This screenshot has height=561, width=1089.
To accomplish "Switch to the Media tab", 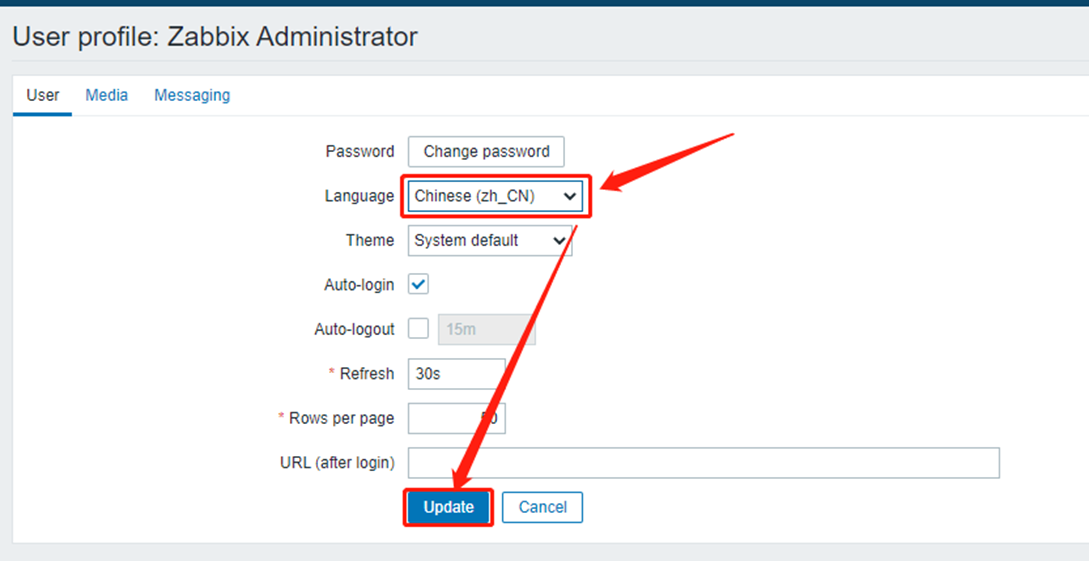I will pos(106,95).
